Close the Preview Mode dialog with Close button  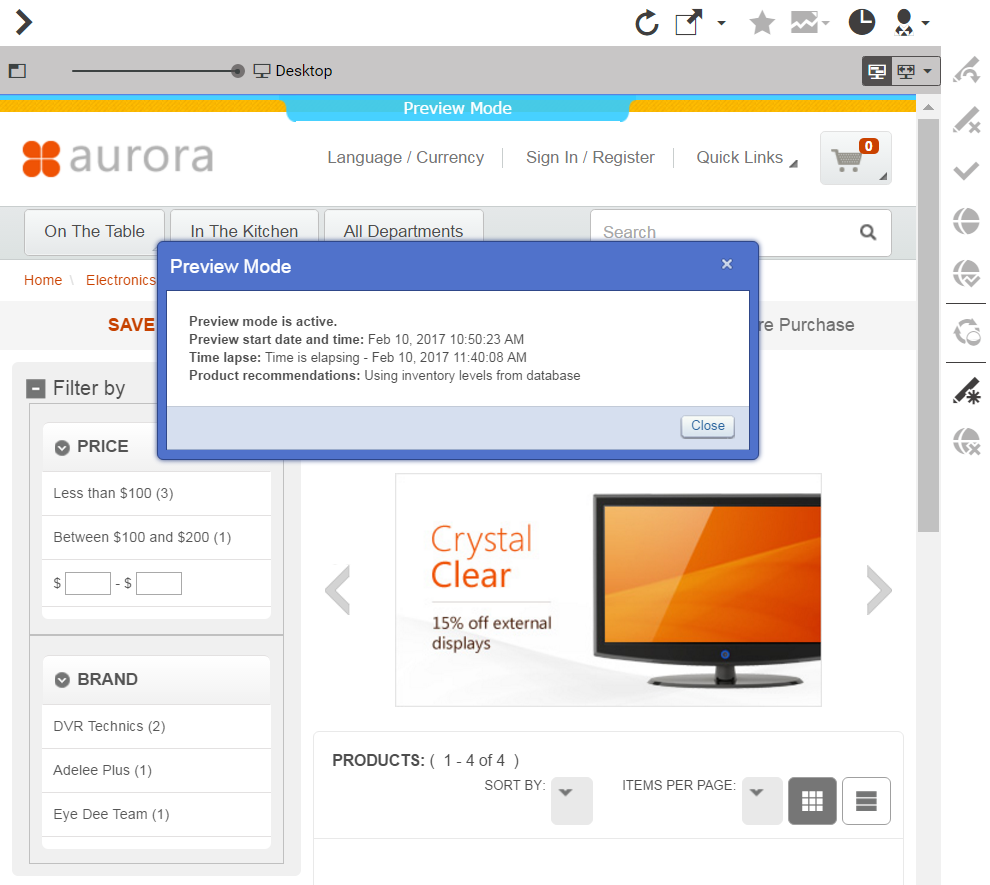click(x=707, y=426)
